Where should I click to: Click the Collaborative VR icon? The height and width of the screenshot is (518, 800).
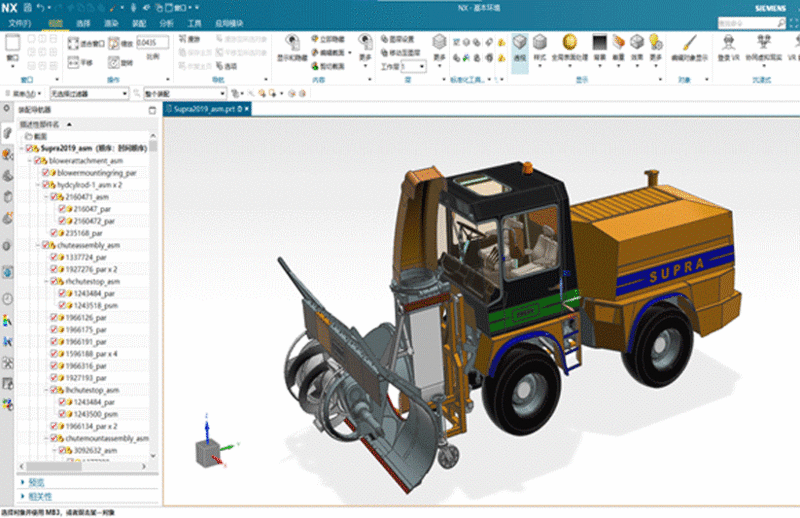[763, 42]
